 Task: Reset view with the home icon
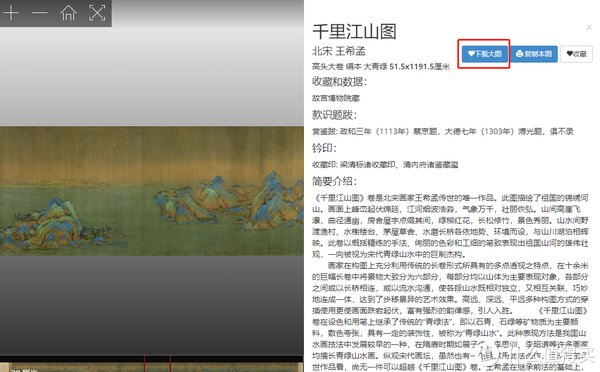click(68, 13)
